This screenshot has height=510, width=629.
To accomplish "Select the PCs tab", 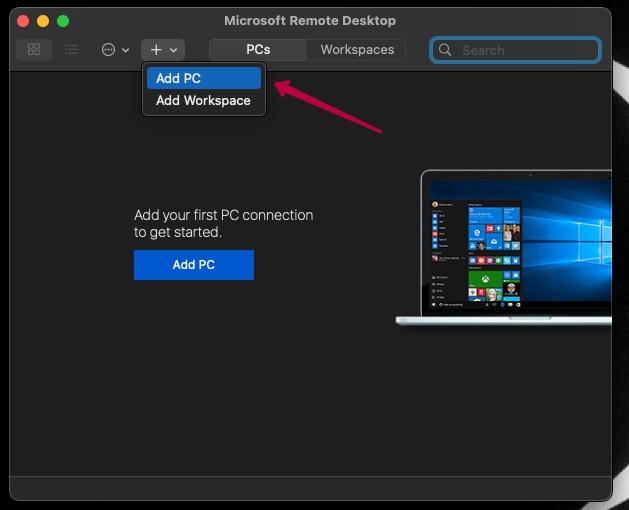I will pos(258,50).
